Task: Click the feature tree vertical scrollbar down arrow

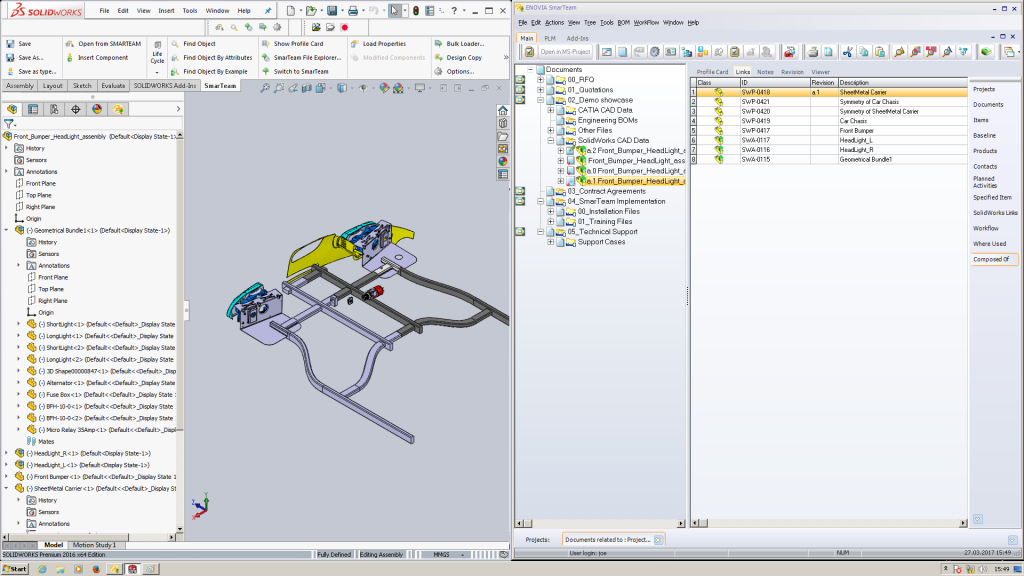Action: pos(180,529)
